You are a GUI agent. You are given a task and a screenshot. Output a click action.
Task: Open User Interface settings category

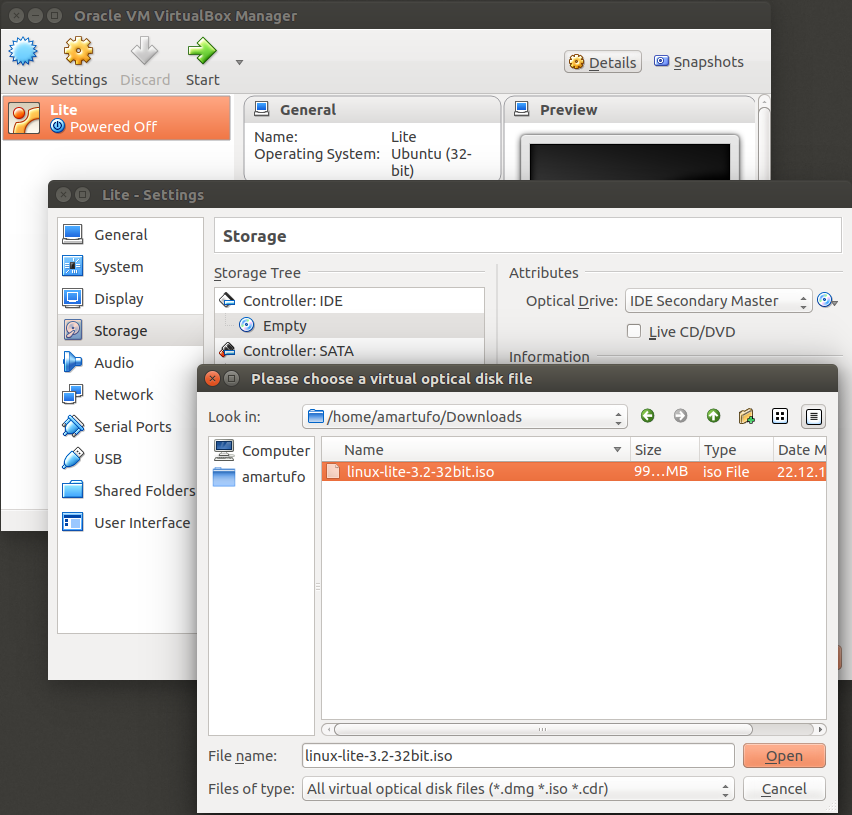point(128,523)
